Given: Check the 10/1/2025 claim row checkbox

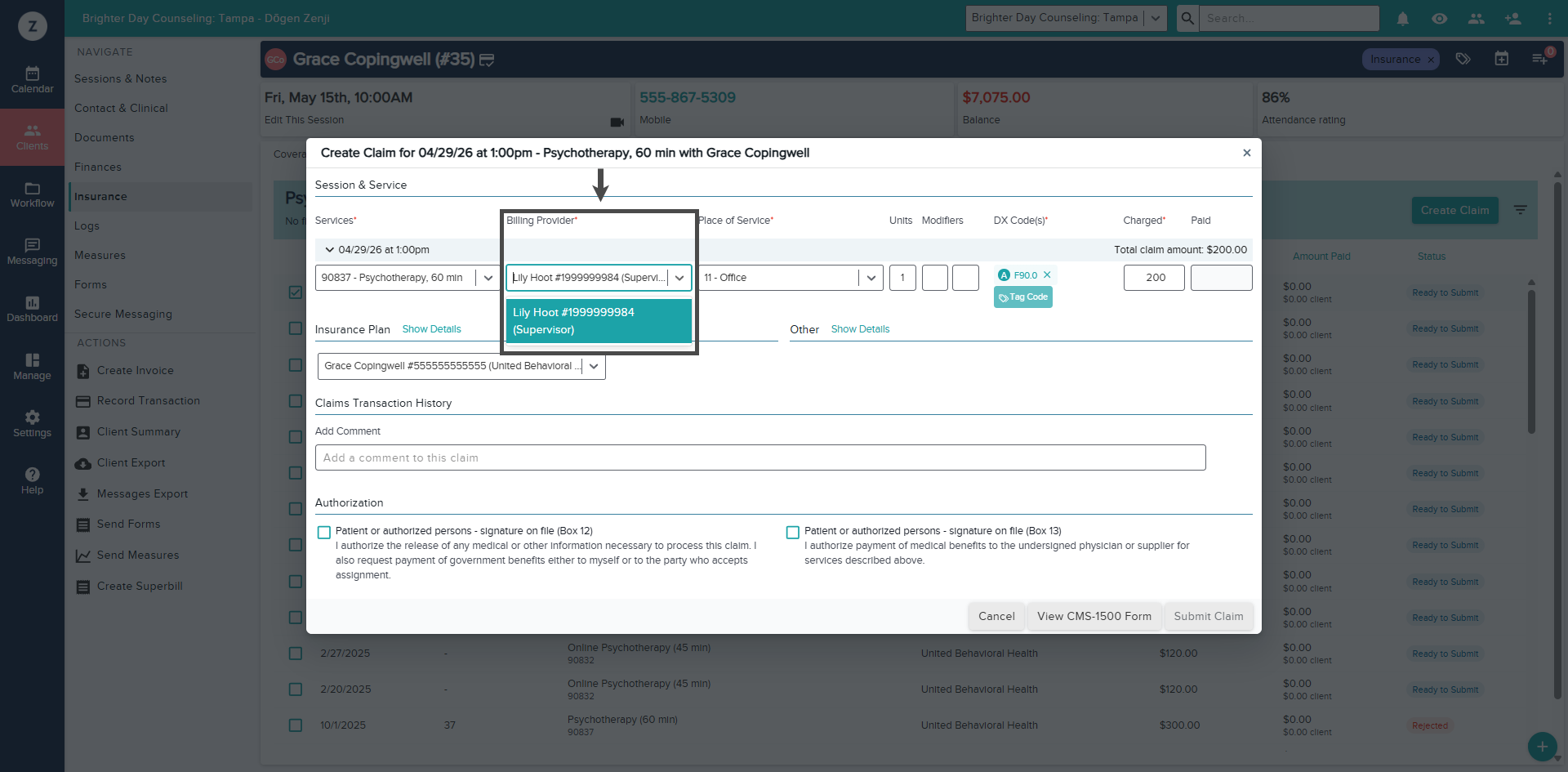Looking at the screenshot, I should 296,725.
